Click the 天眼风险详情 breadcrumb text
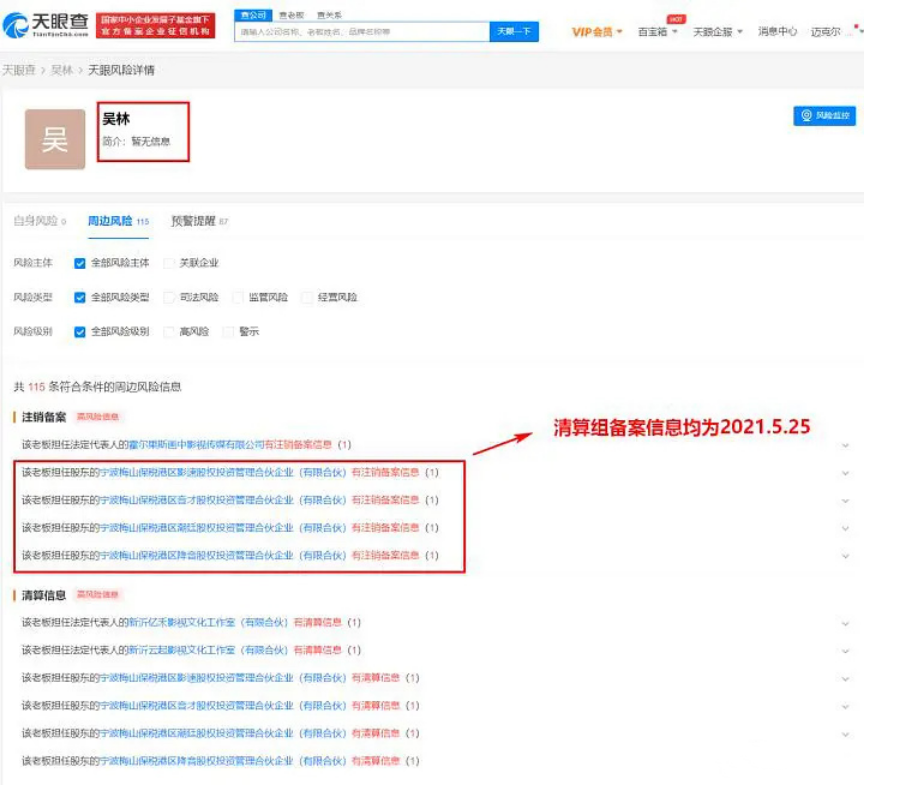Viewport: 900px width, 800px height. tap(121, 70)
